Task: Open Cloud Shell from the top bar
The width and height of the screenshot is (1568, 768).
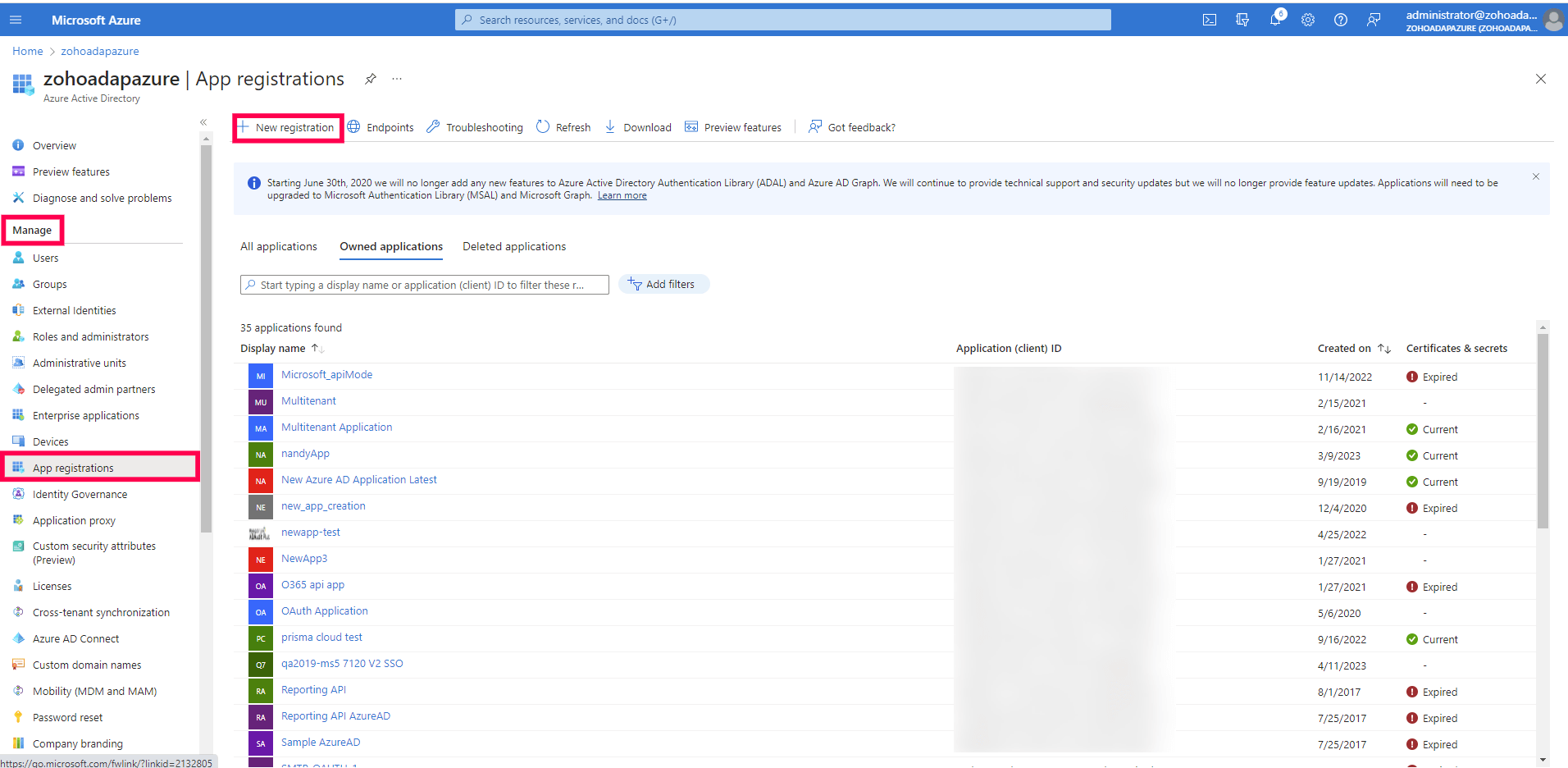Action: click(x=1210, y=20)
